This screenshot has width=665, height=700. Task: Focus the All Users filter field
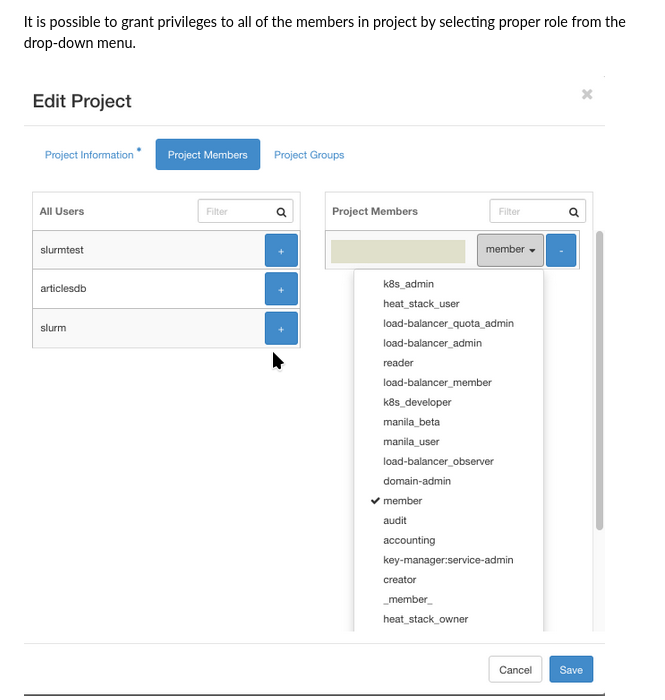[x=234, y=212]
